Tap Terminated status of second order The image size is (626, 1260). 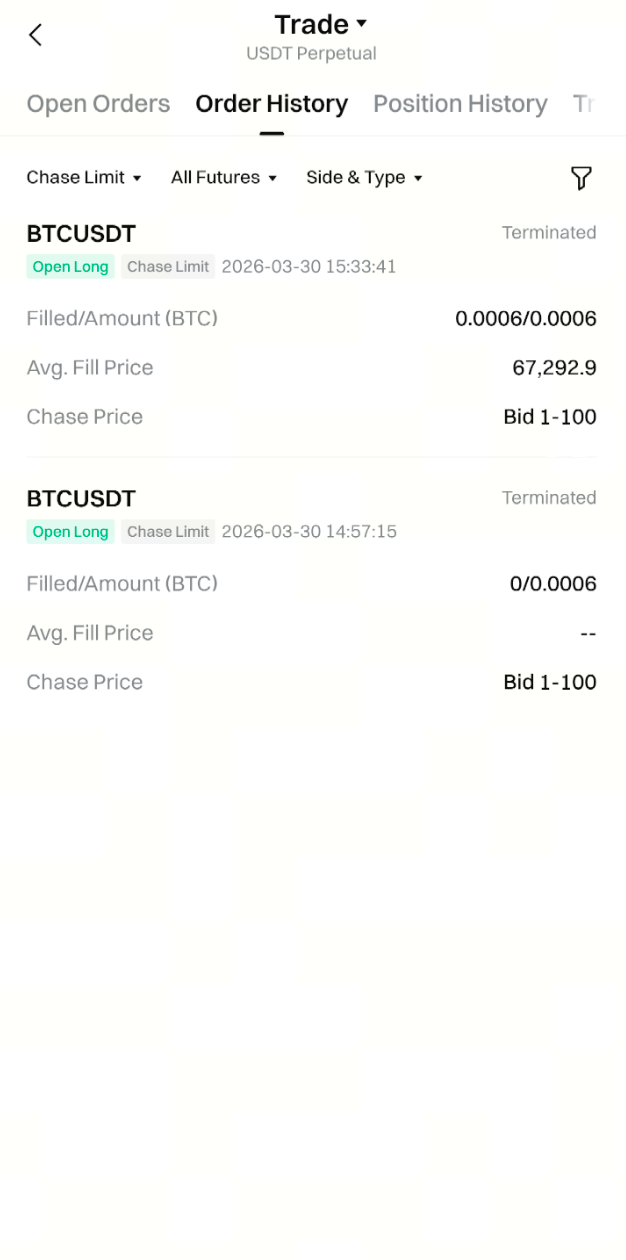[549, 498]
